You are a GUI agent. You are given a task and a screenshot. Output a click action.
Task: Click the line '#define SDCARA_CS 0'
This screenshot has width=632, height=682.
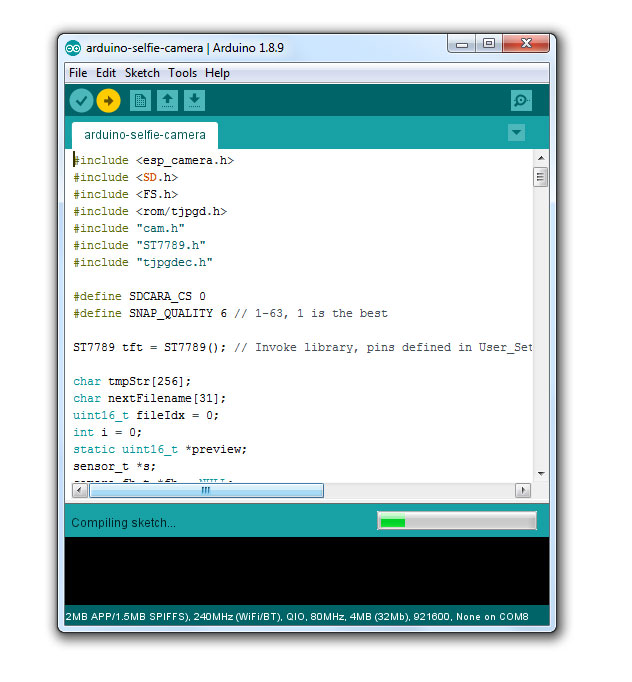[x=140, y=297]
